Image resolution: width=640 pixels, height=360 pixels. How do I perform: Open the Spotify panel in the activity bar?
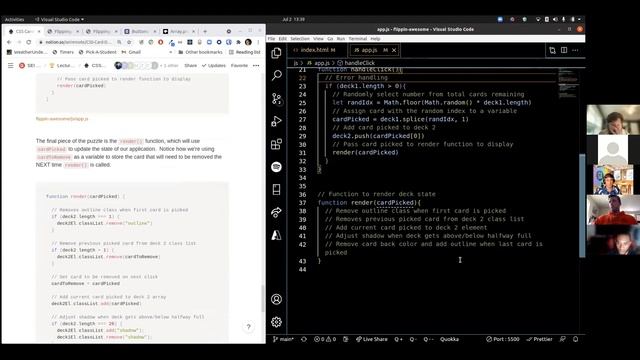coord(276,167)
